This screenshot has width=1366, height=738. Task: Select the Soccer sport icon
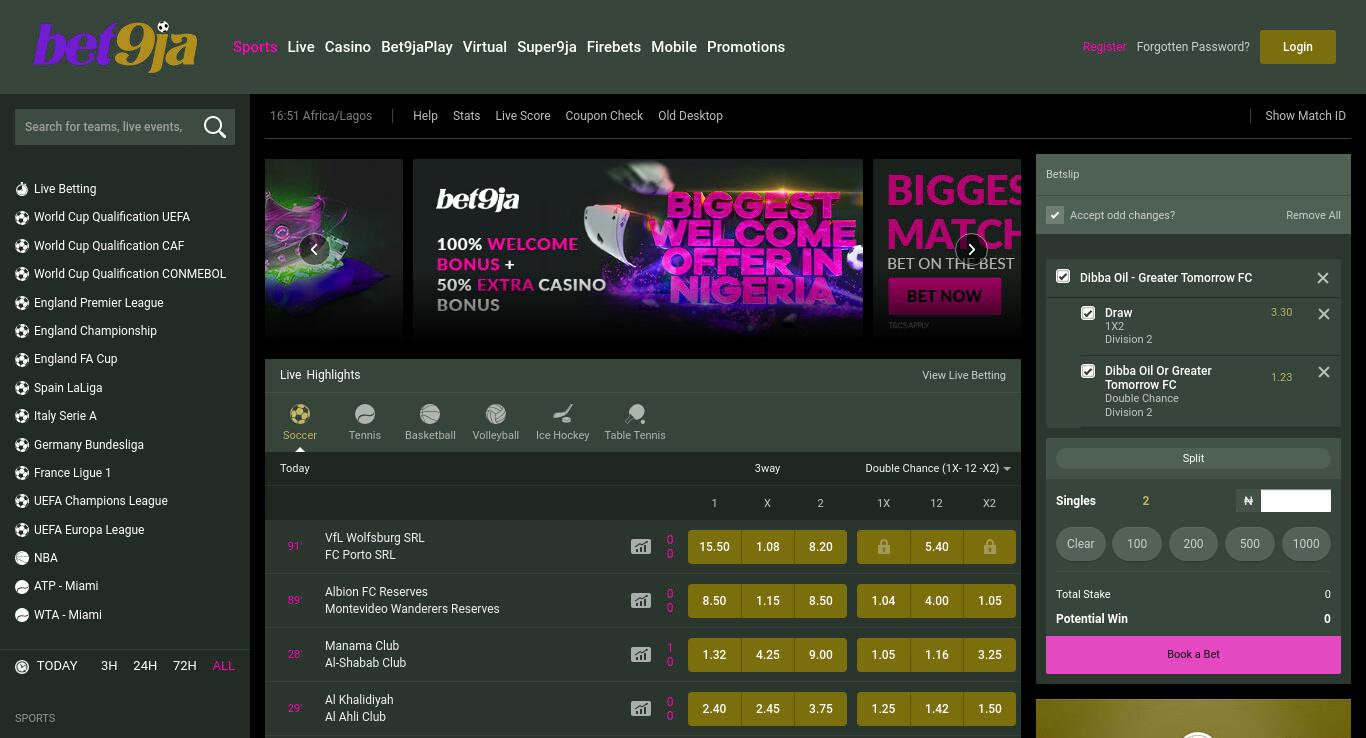click(x=299, y=422)
